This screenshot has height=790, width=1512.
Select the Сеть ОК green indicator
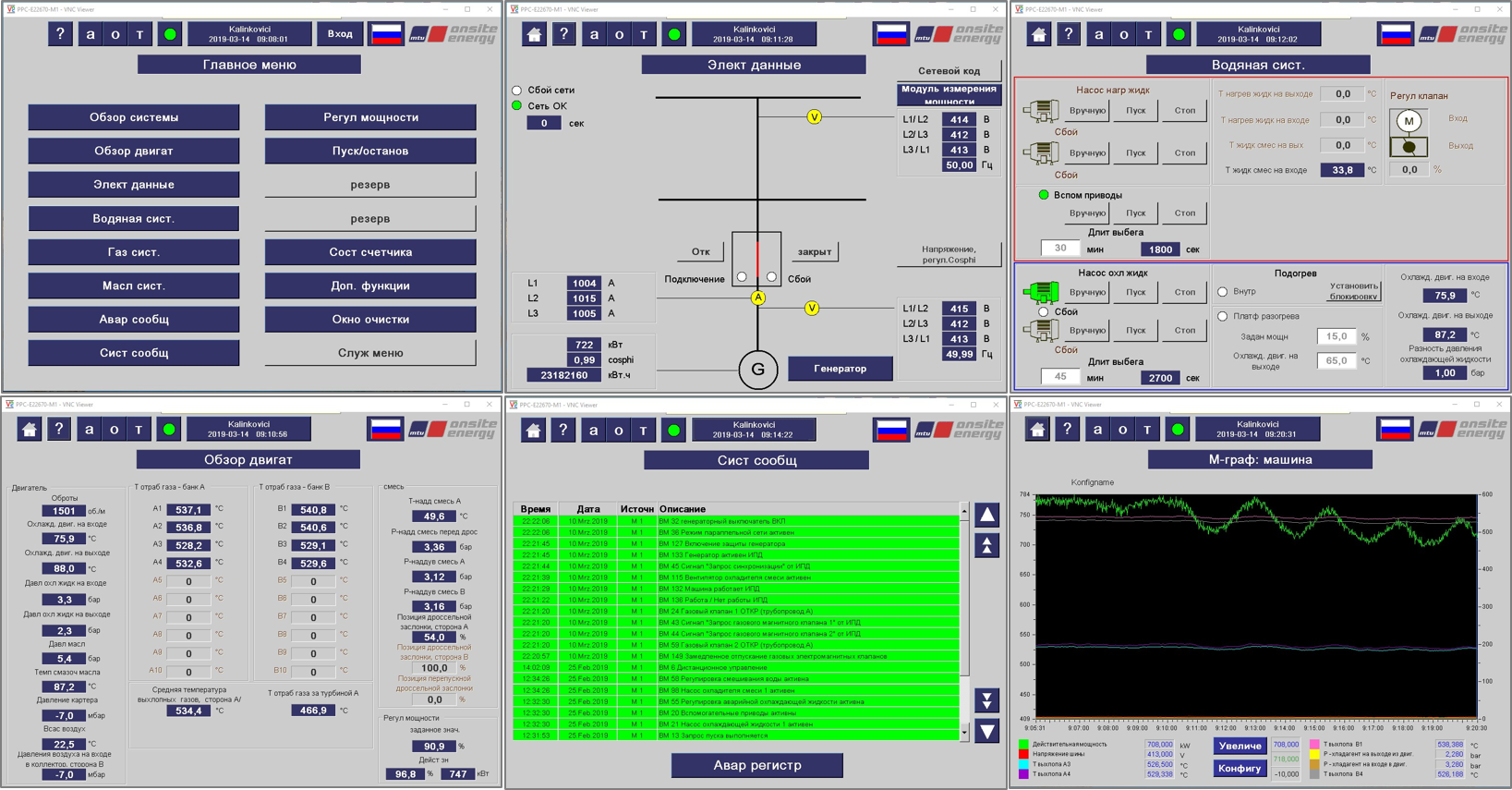(517, 106)
